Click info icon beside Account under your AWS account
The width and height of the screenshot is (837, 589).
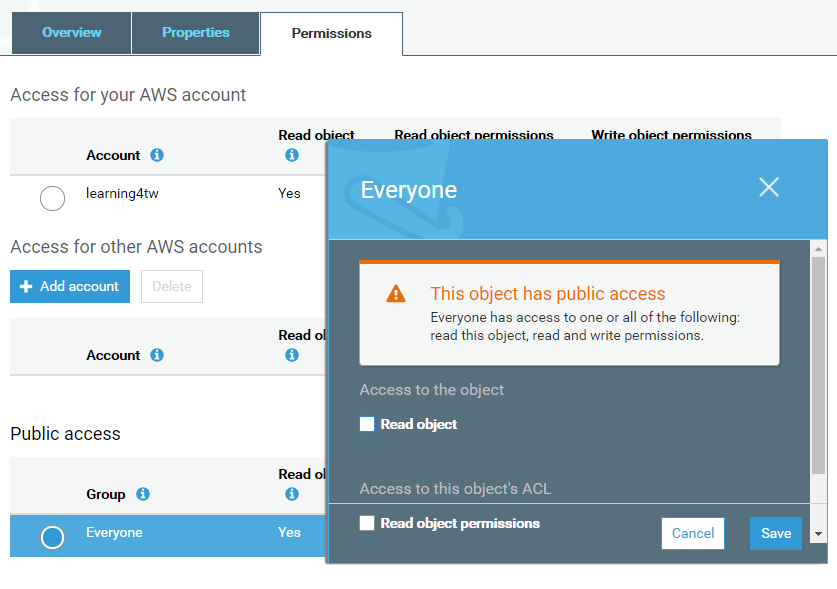(157, 156)
